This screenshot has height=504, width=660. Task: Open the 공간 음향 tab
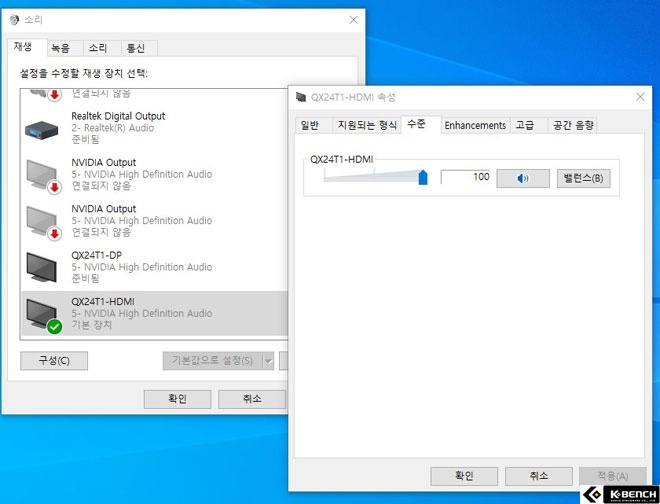point(573,125)
